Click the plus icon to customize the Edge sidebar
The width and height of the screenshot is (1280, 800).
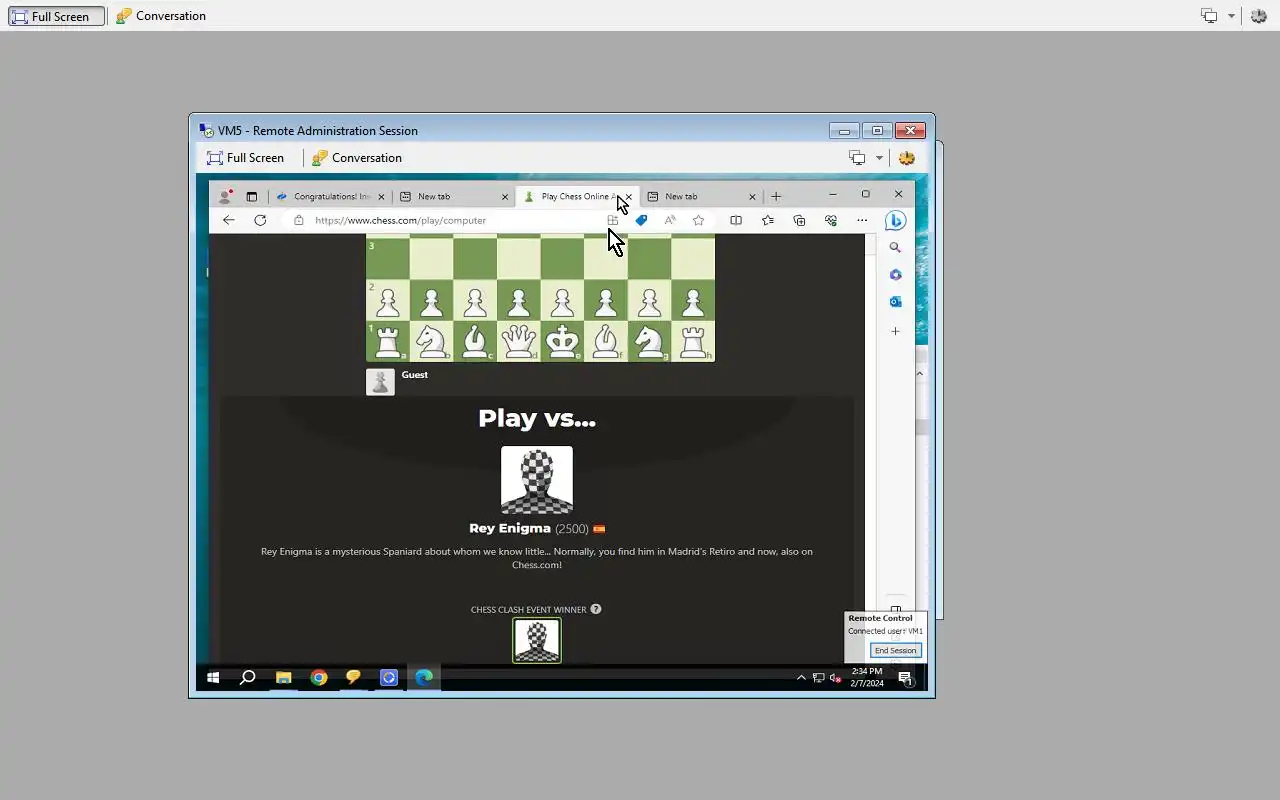click(x=895, y=331)
